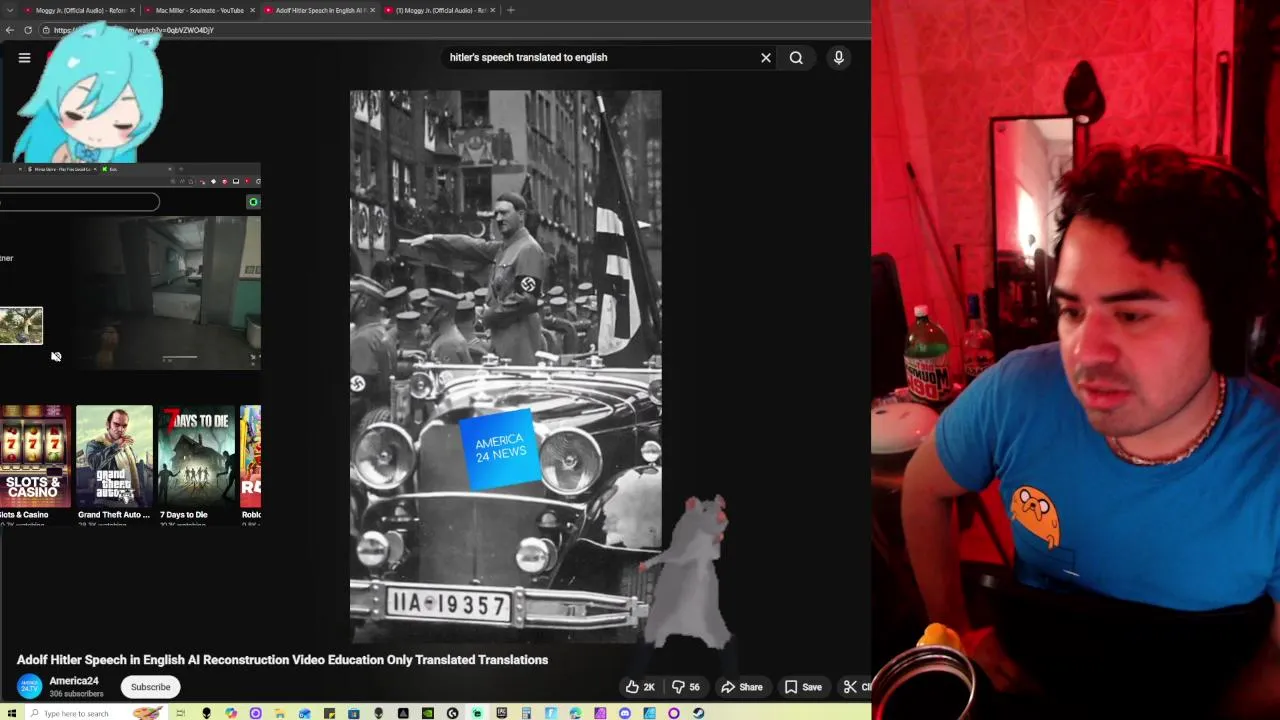Click the small landscape thumbnail in overlay window

[21, 326]
